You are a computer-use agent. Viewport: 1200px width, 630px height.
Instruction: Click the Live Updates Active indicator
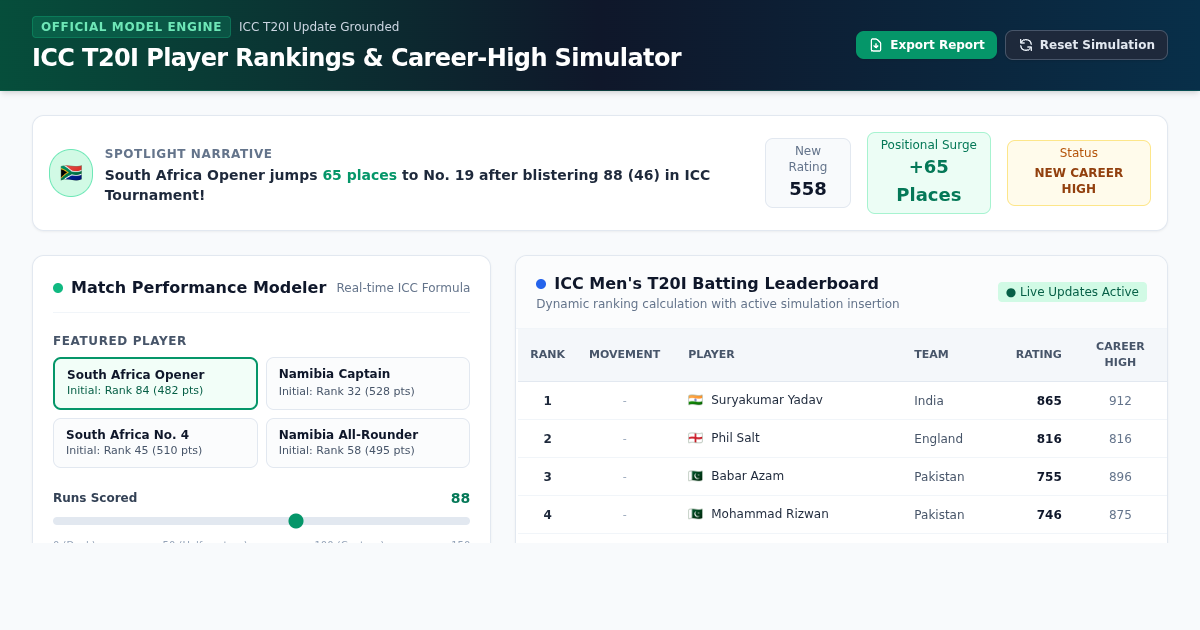point(1072,292)
